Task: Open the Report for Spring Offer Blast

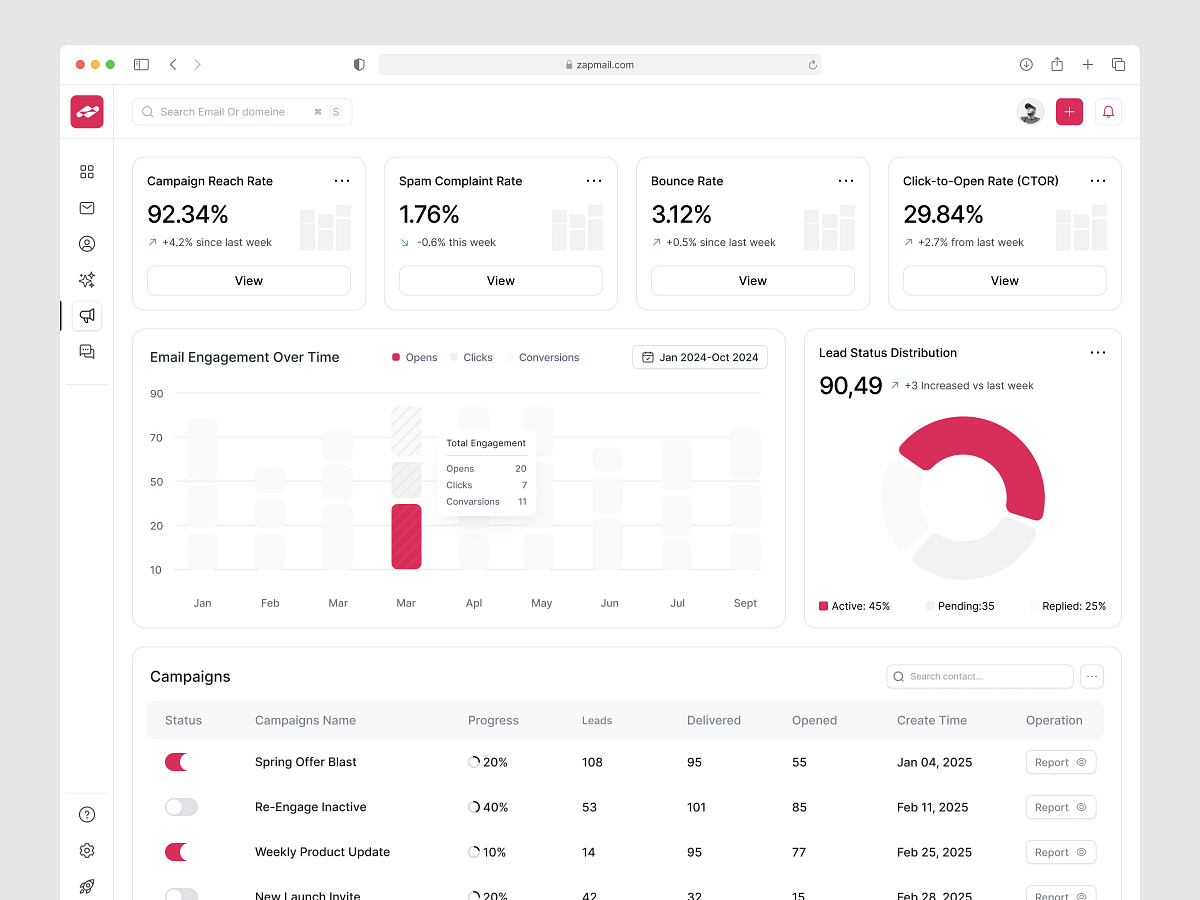Action: click(1060, 762)
